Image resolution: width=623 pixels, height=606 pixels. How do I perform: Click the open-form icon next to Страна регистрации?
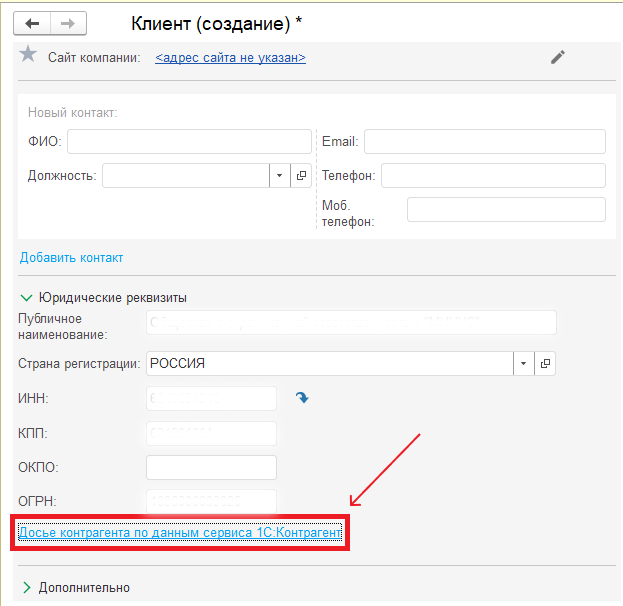click(x=545, y=363)
